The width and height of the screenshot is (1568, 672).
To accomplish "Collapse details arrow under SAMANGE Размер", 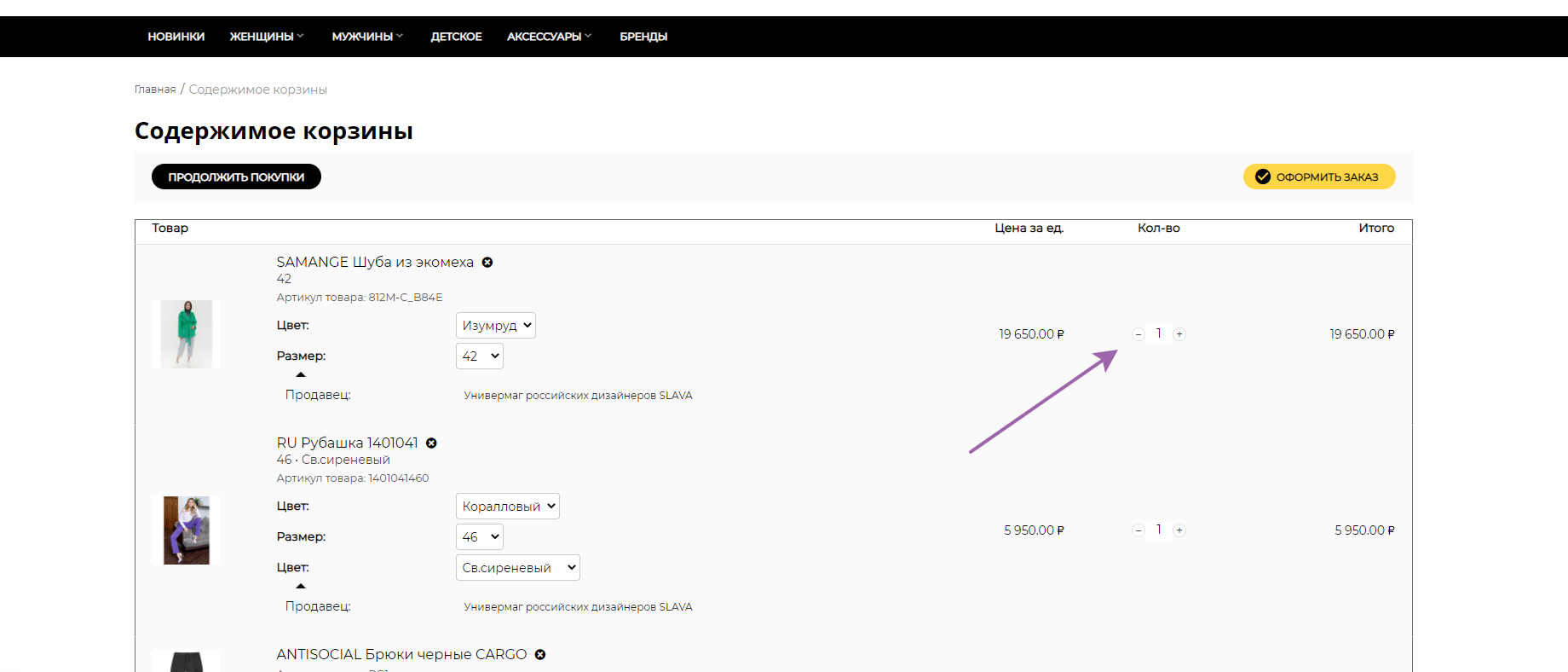I will tap(301, 374).
